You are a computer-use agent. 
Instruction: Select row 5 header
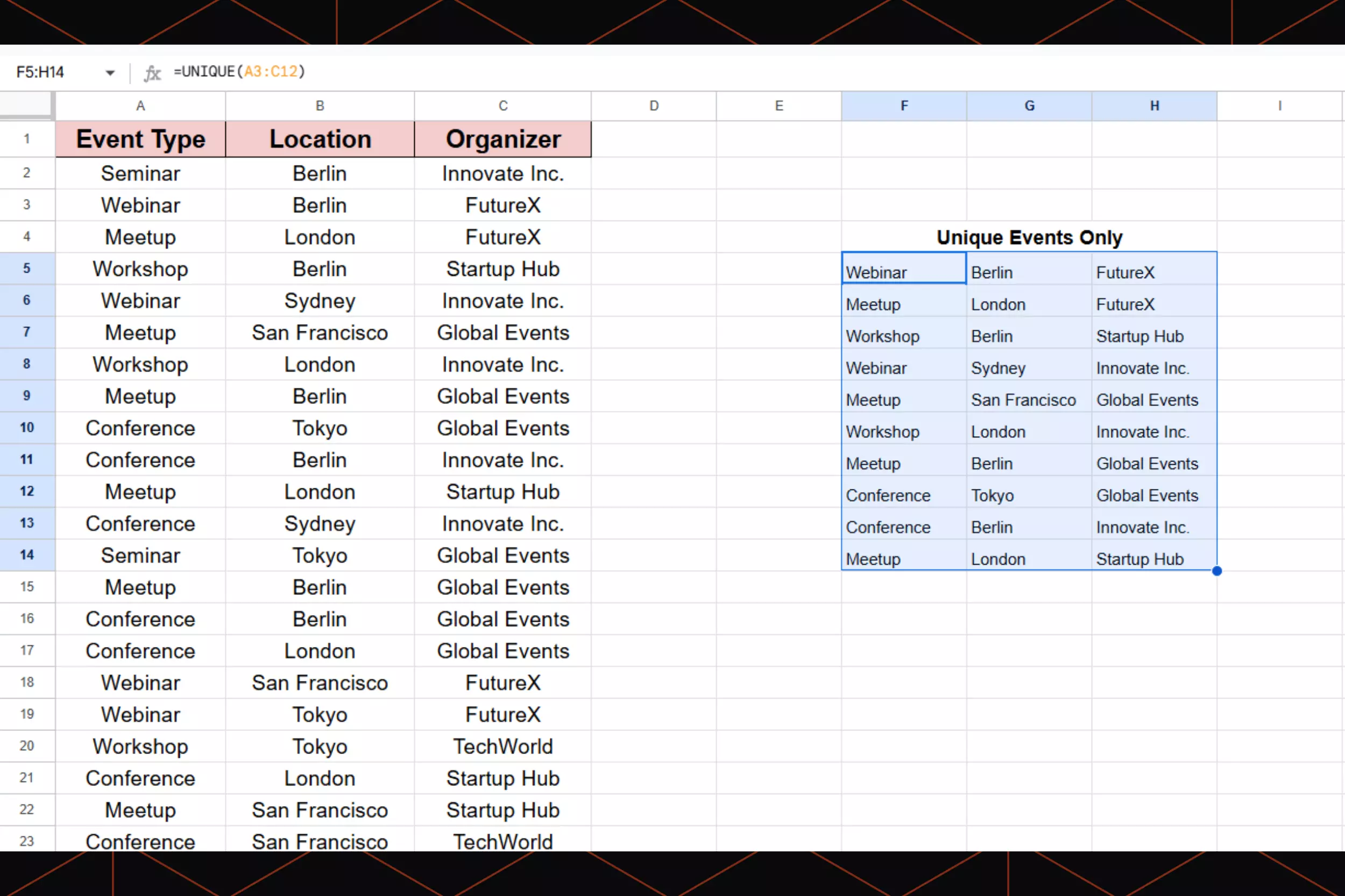pyautogui.click(x=27, y=268)
